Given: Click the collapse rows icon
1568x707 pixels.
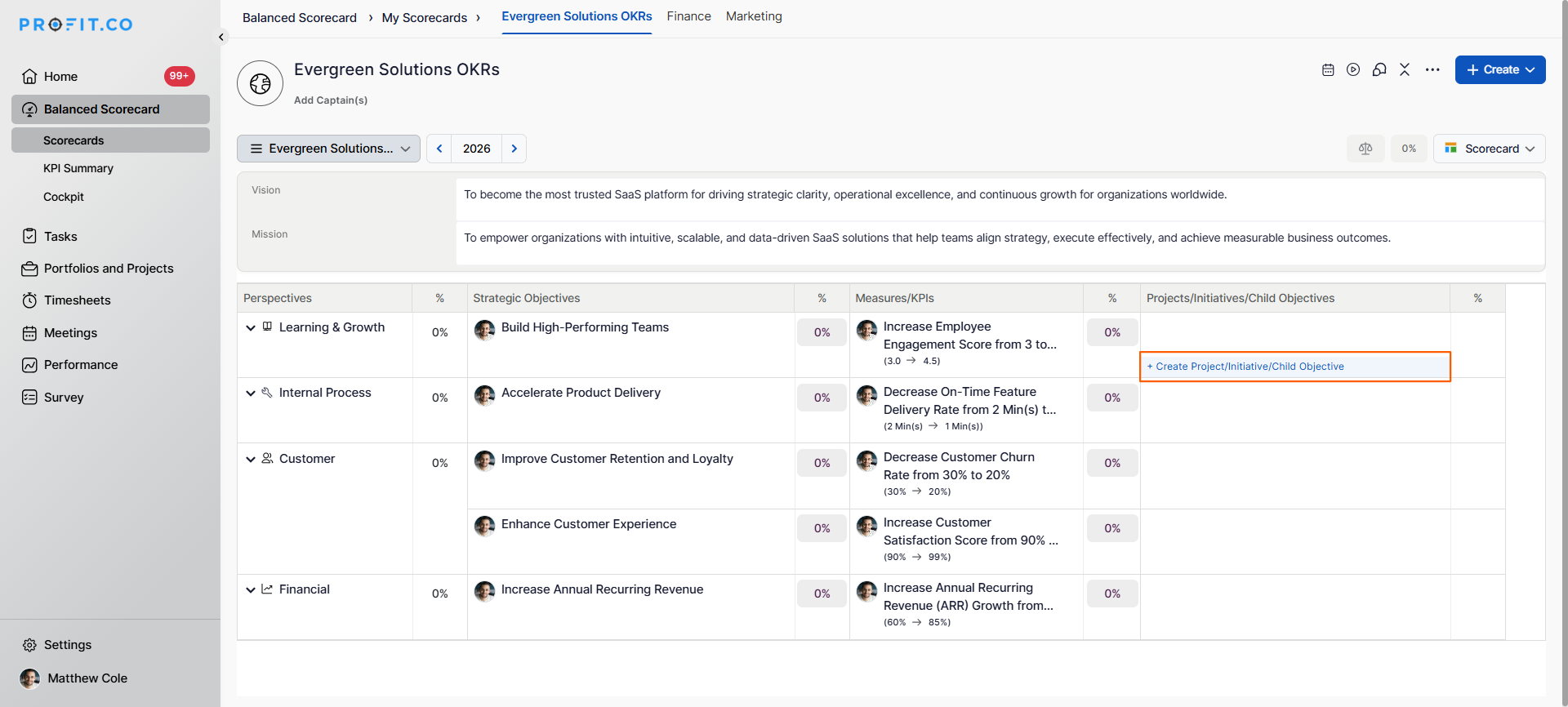Looking at the screenshot, I should click(x=1405, y=70).
